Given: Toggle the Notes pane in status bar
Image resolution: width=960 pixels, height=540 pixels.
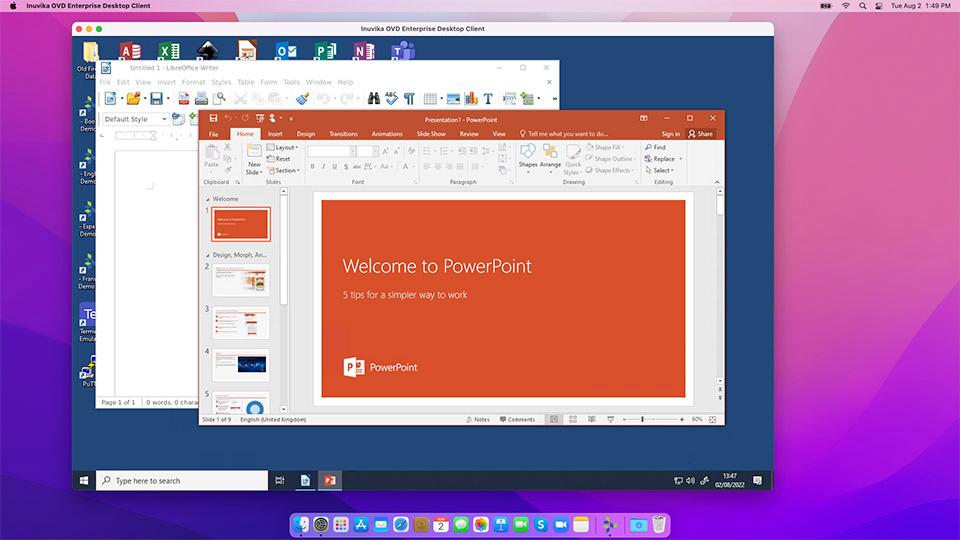Looking at the screenshot, I should click(478, 419).
